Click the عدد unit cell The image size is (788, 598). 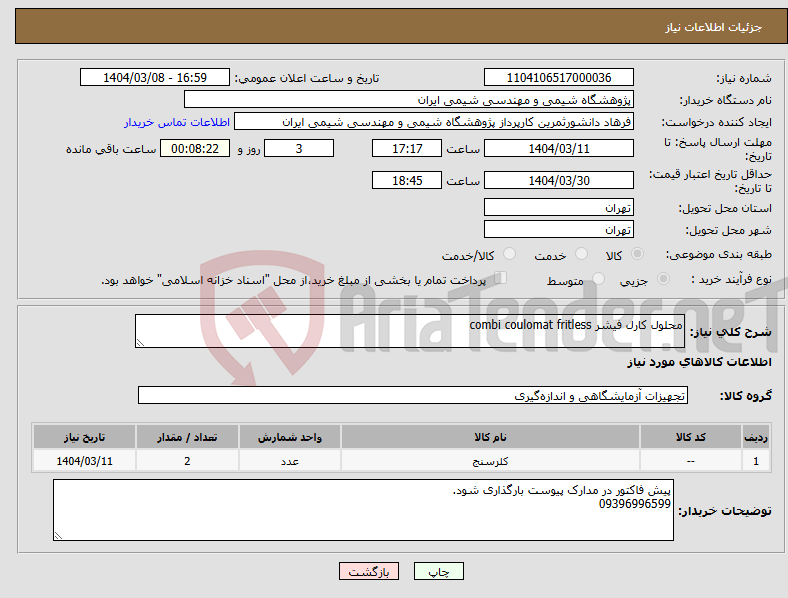pyautogui.click(x=289, y=461)
